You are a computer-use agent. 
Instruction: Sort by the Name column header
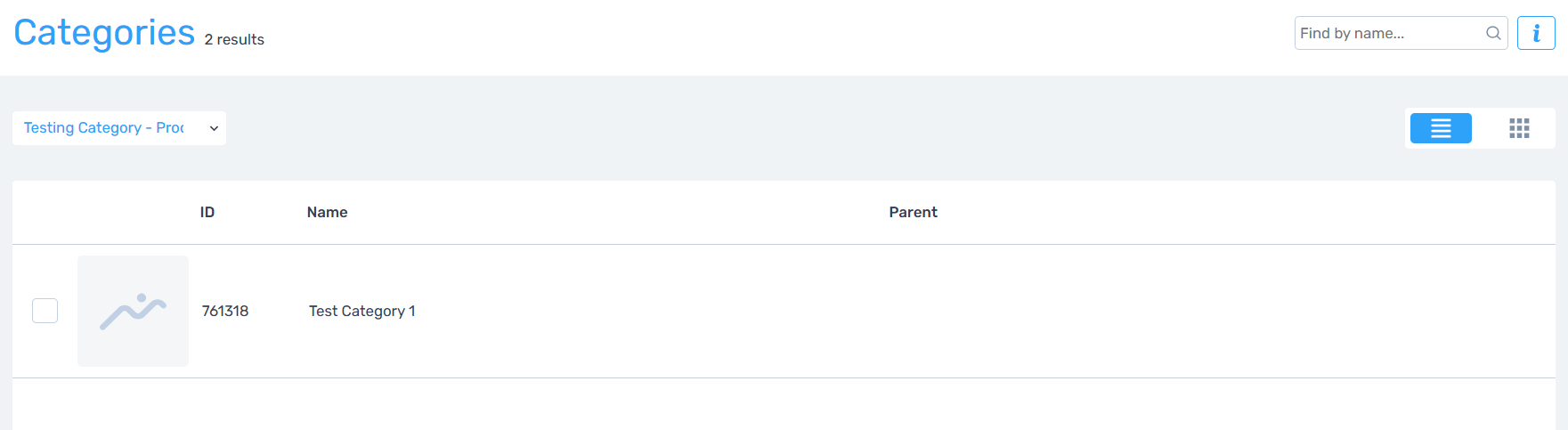click(327, 212)
